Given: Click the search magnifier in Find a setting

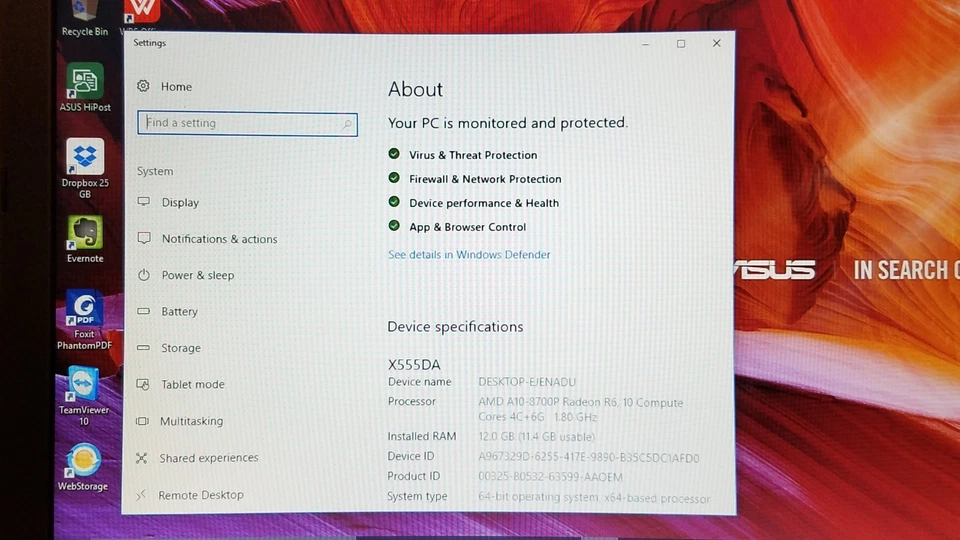Looking at the screenshot, I should [x=347, y=124].
